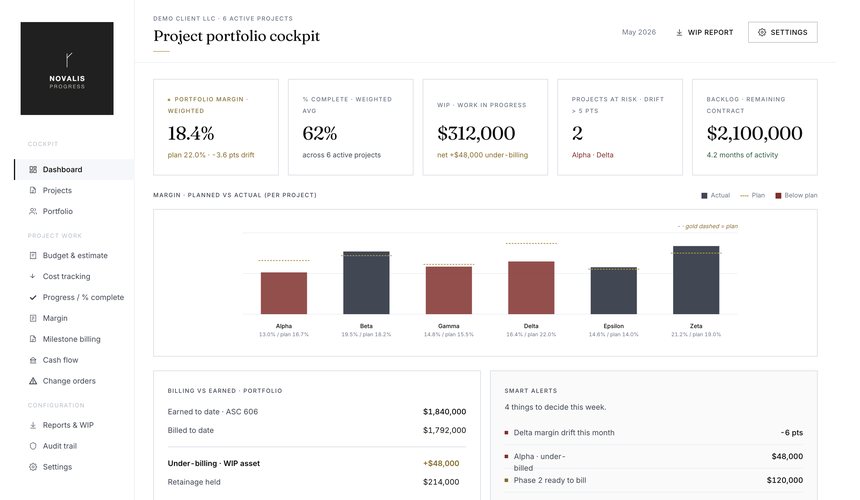860x500 pixels.
Task: Click the Settings button in header
Action: click(x=783, y=32)
